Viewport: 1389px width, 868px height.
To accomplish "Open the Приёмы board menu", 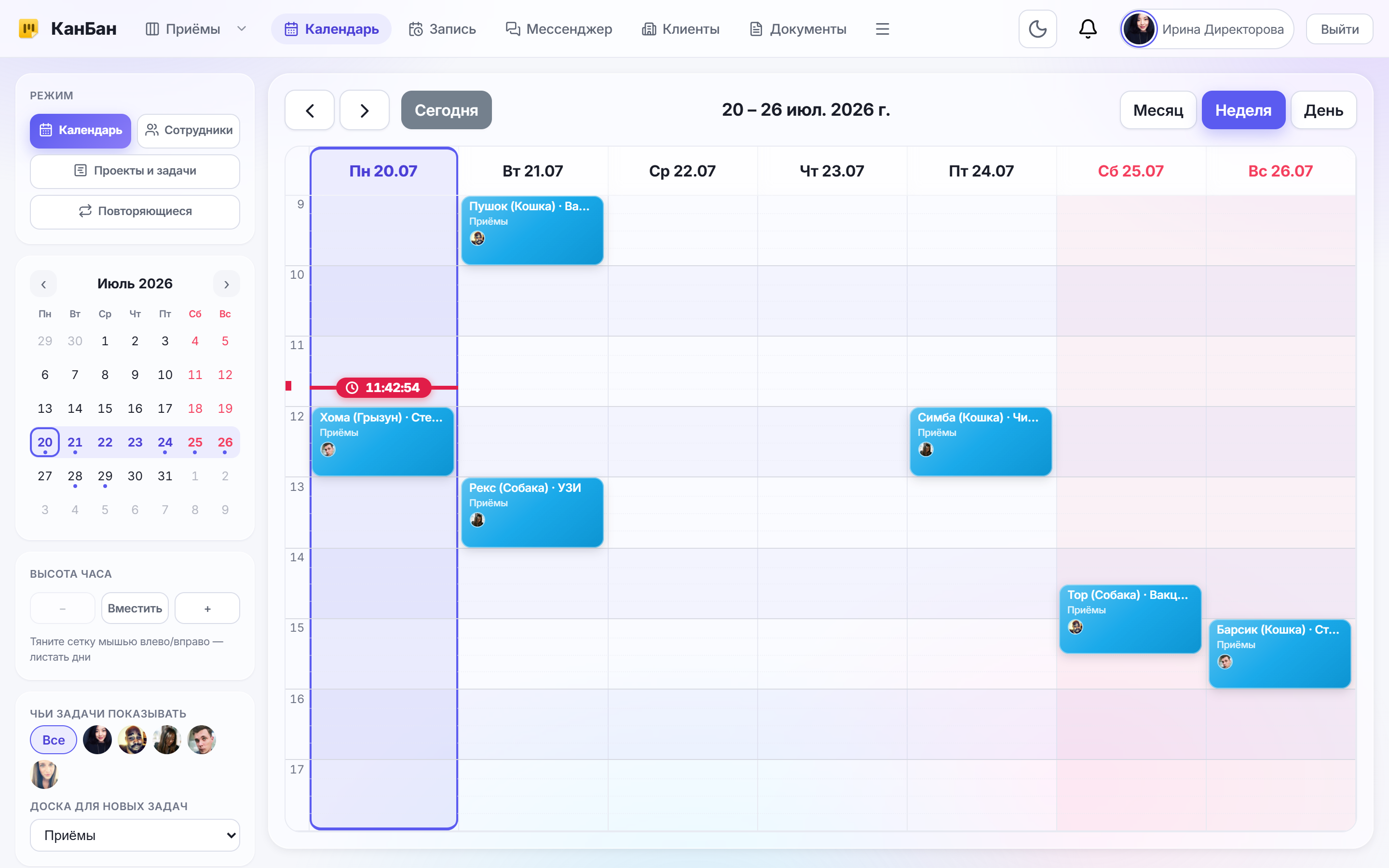I will 184,29.
